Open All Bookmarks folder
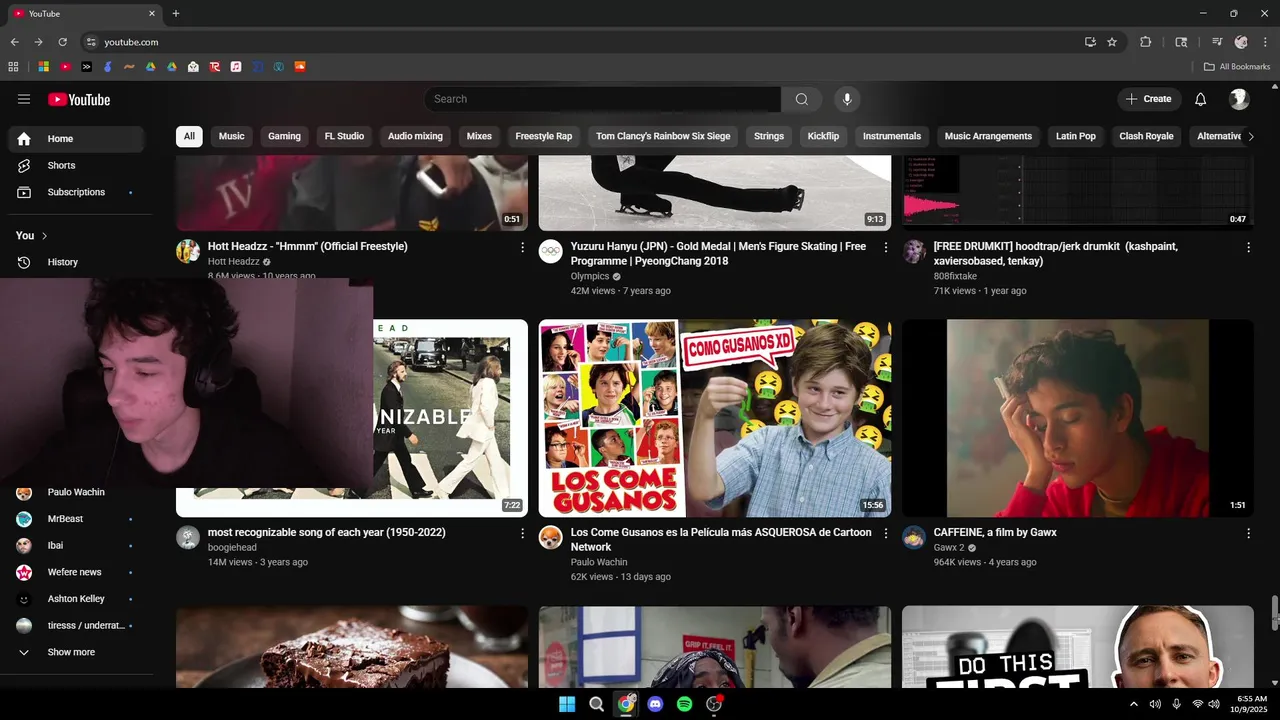 click(1237, 67)
